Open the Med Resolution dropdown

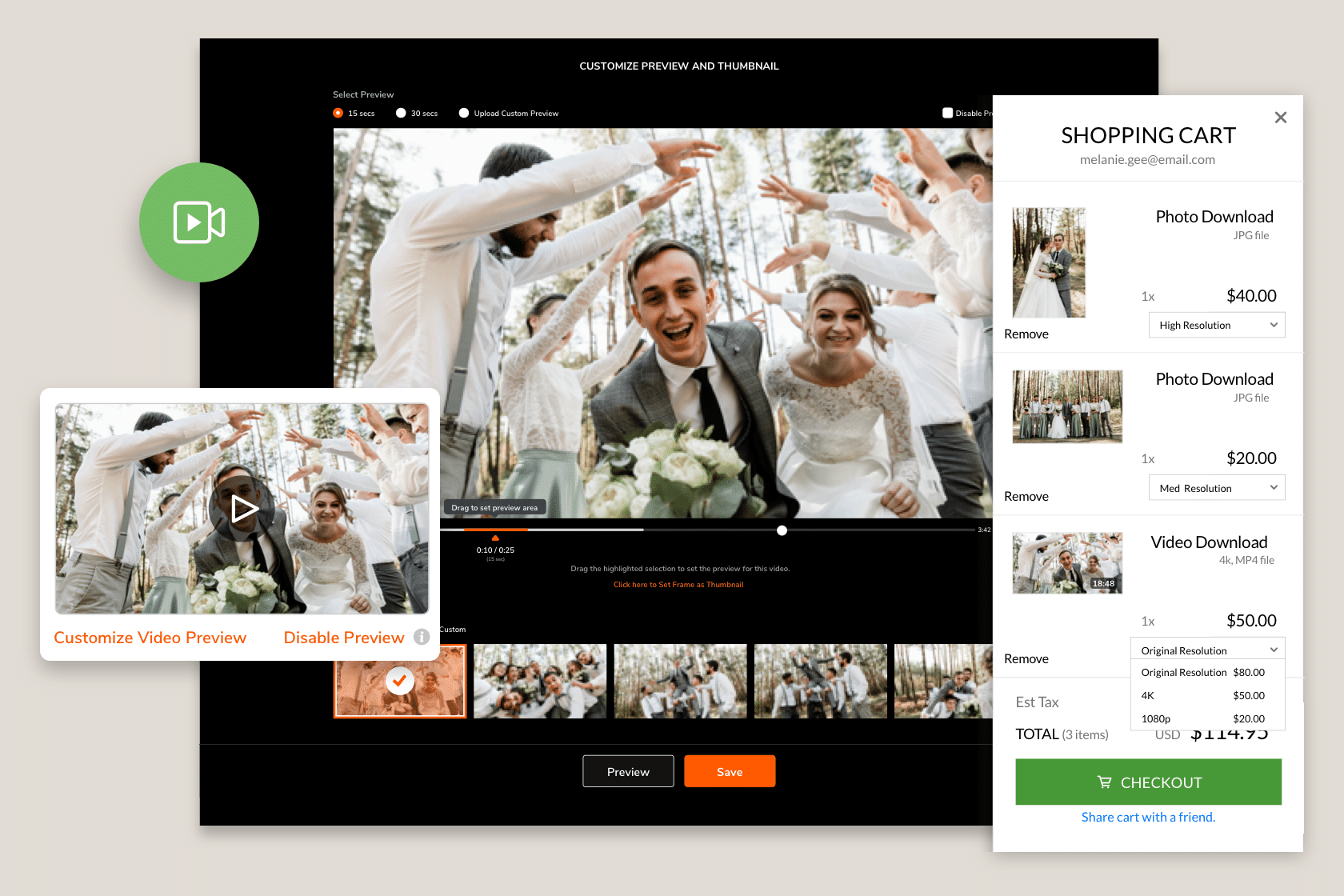tap(1216, 487)
